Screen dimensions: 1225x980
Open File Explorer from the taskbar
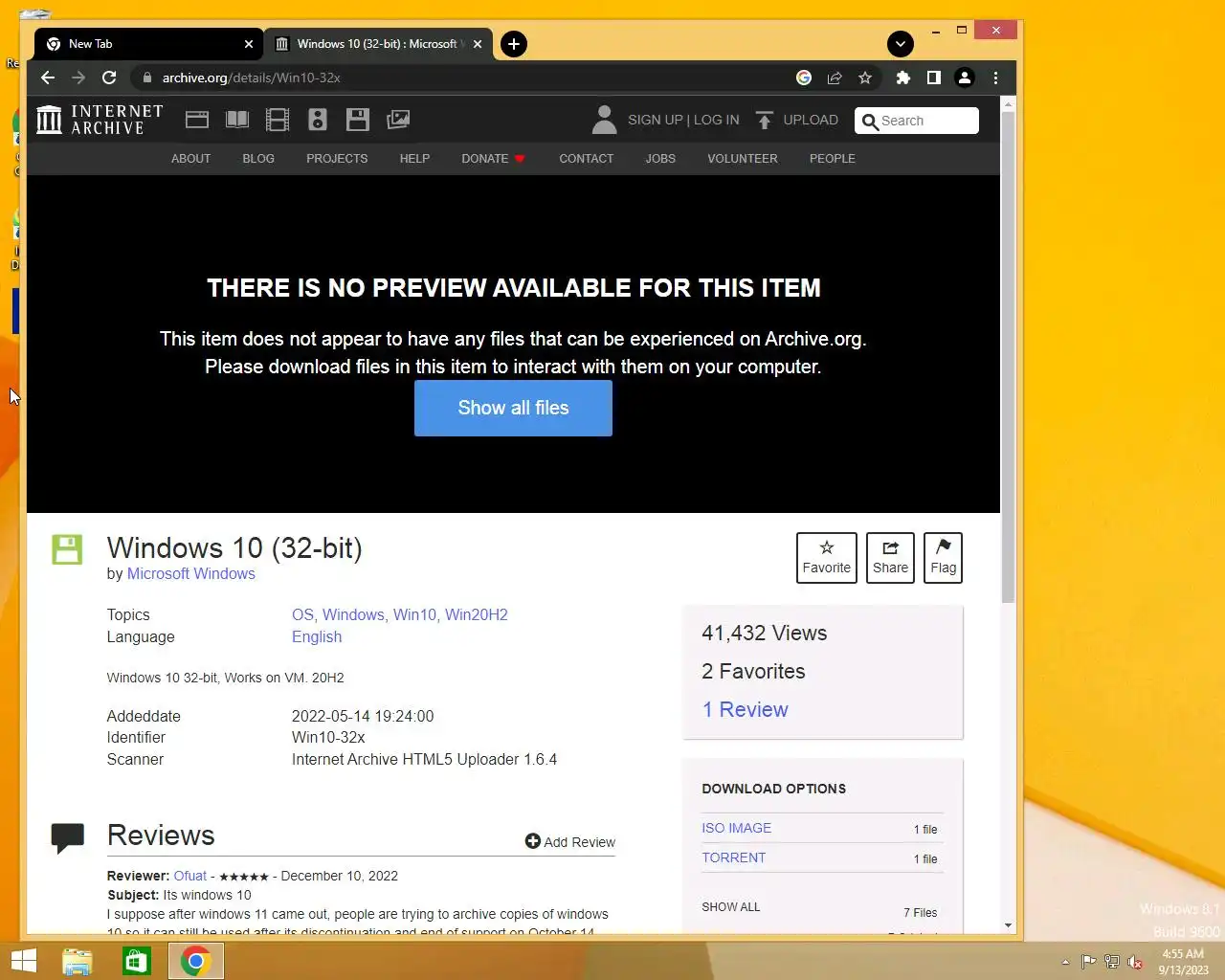tap(78, 961)
